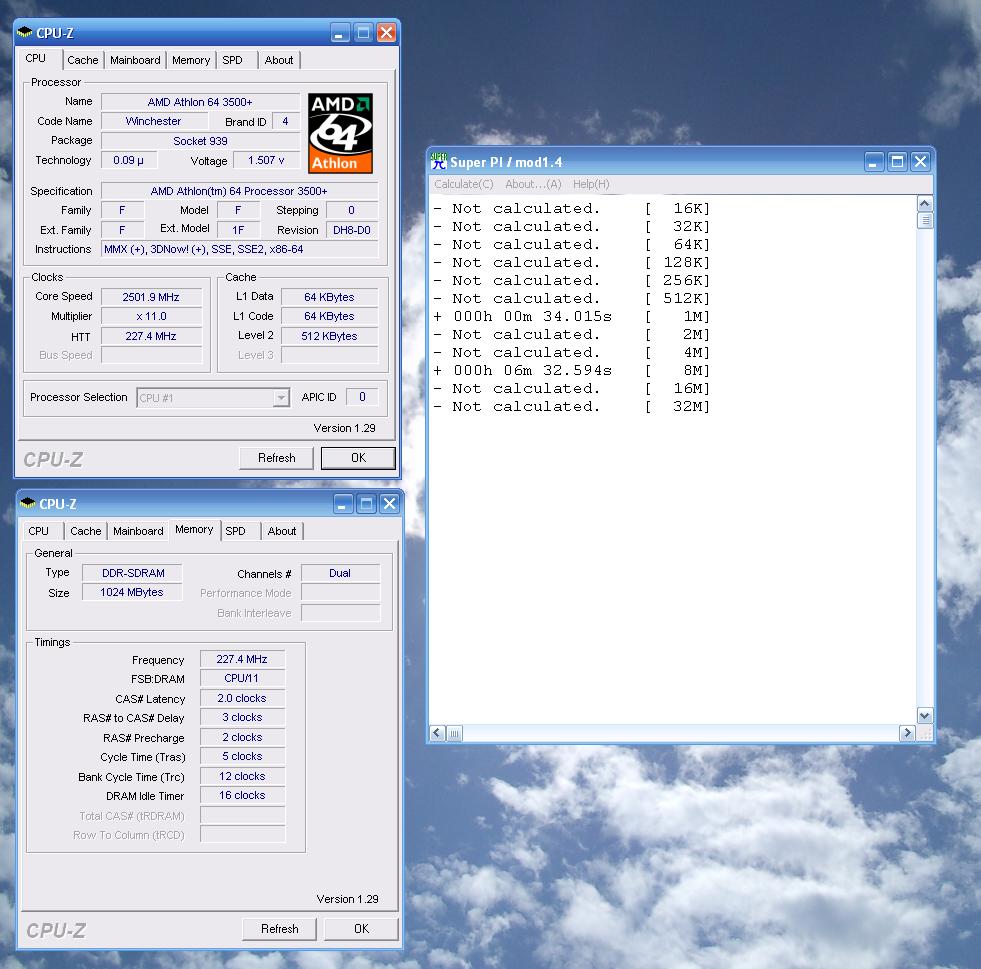Click Super PI scroll right arrow
Screen dimensions: 981x969
coord(907,733)
